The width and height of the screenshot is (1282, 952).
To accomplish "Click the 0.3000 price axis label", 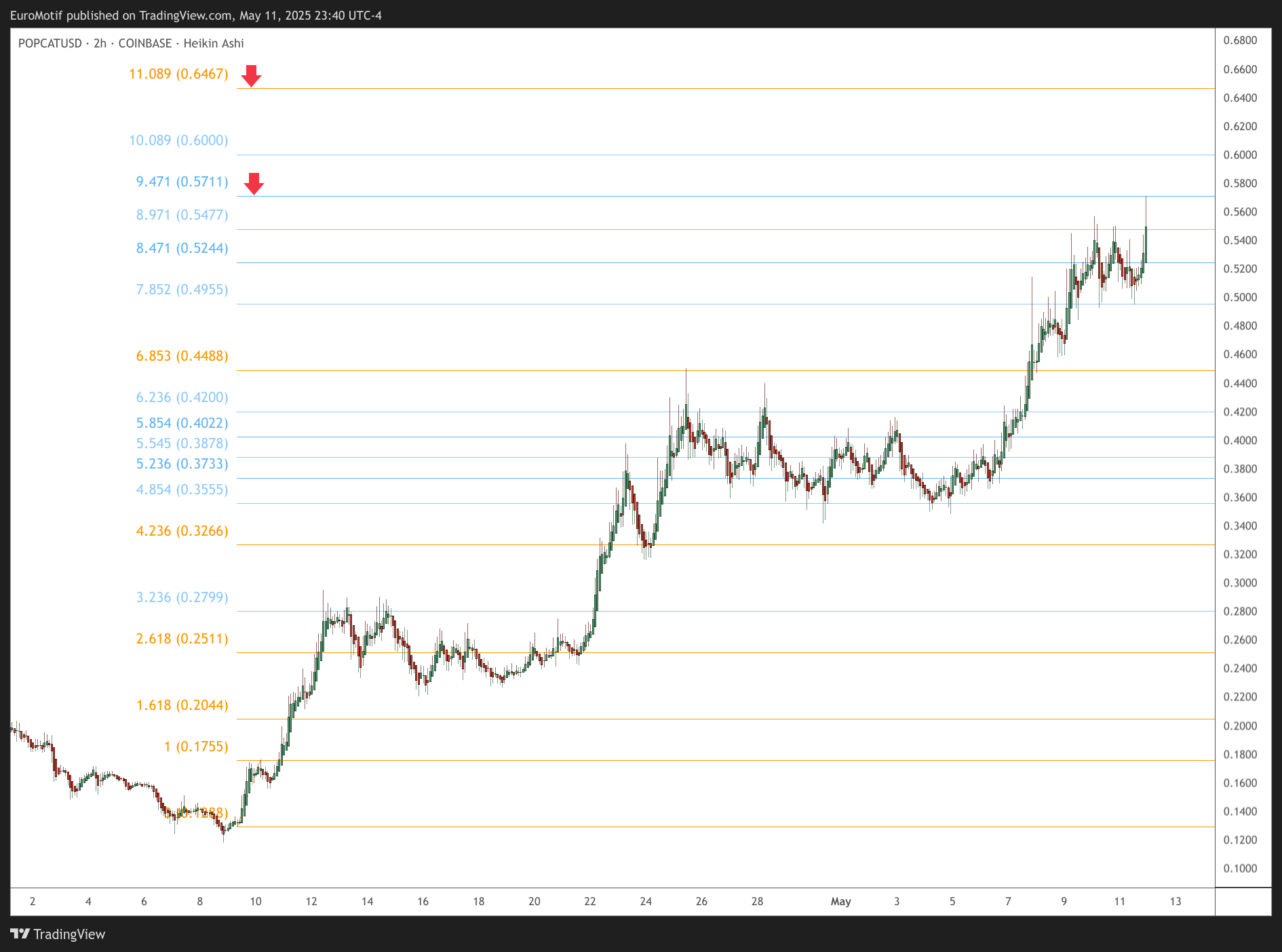I will coord(1240,582).
